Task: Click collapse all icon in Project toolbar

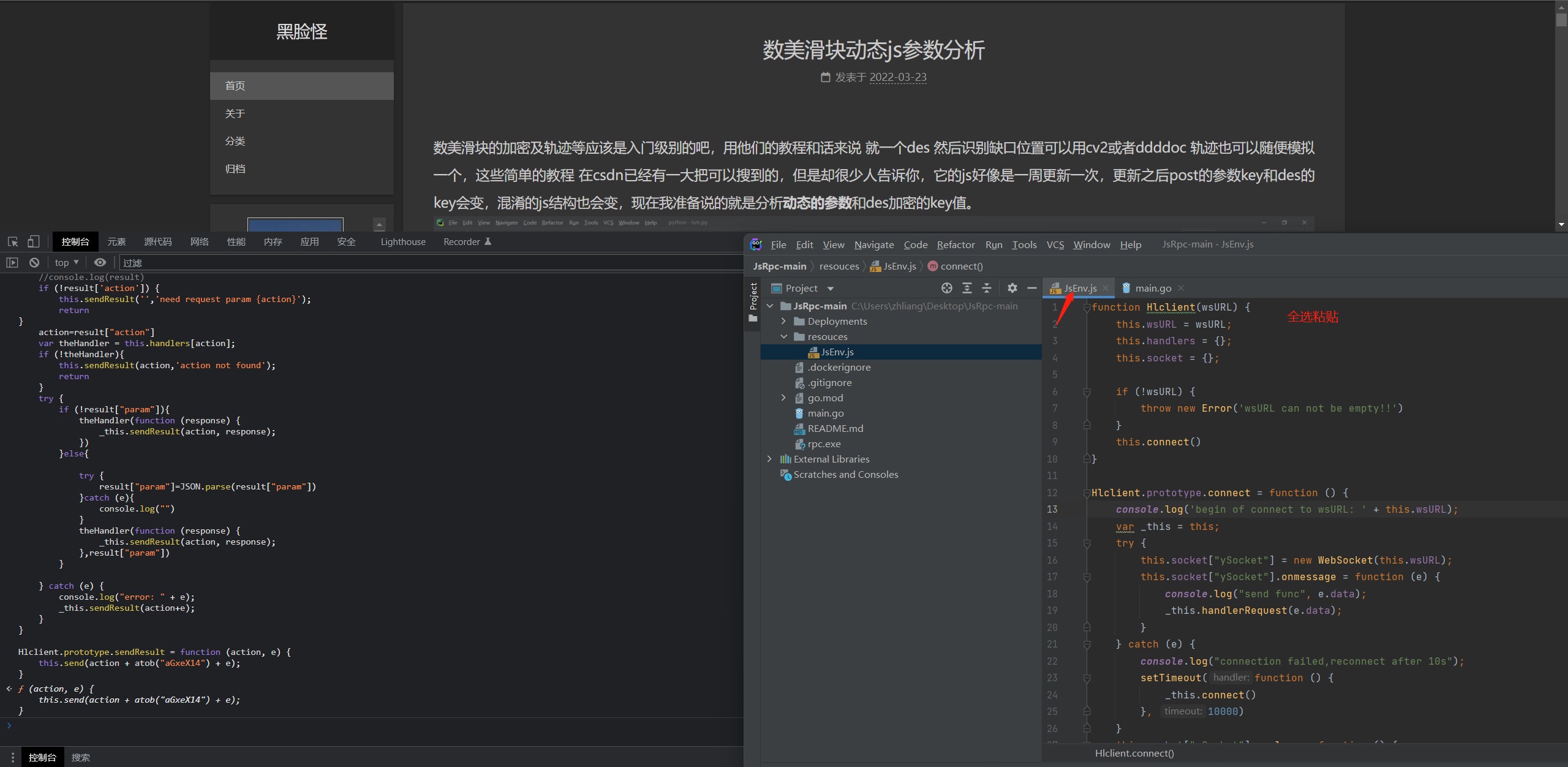Action: [x=987, y=288]
